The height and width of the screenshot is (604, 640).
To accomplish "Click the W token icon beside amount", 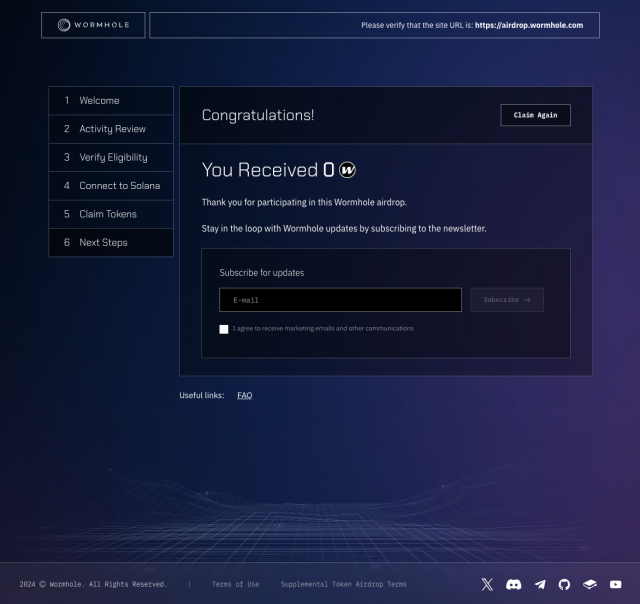I will tap(347, 170).
